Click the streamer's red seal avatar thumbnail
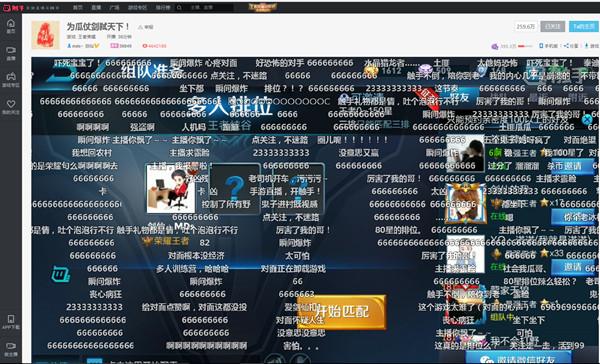The image size is (600, 364). point(46,35)
